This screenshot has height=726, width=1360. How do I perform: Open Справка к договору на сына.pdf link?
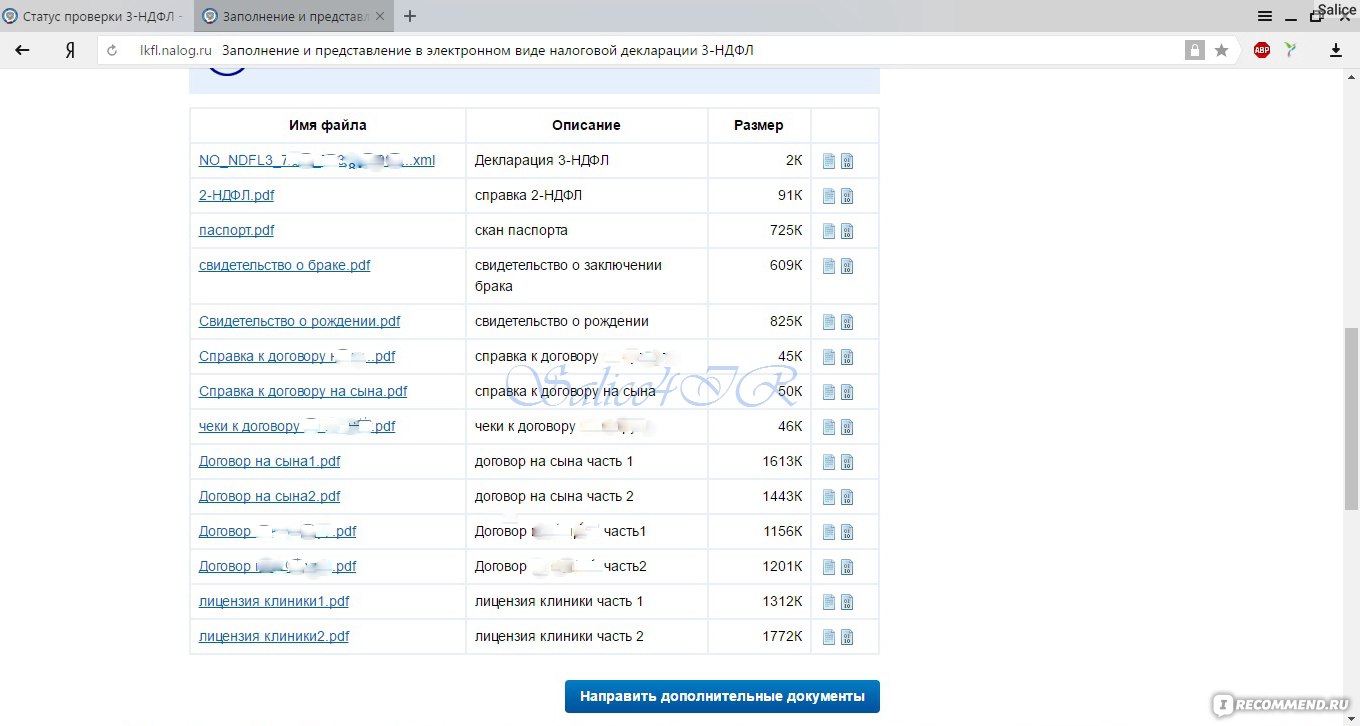click(303, 391)
